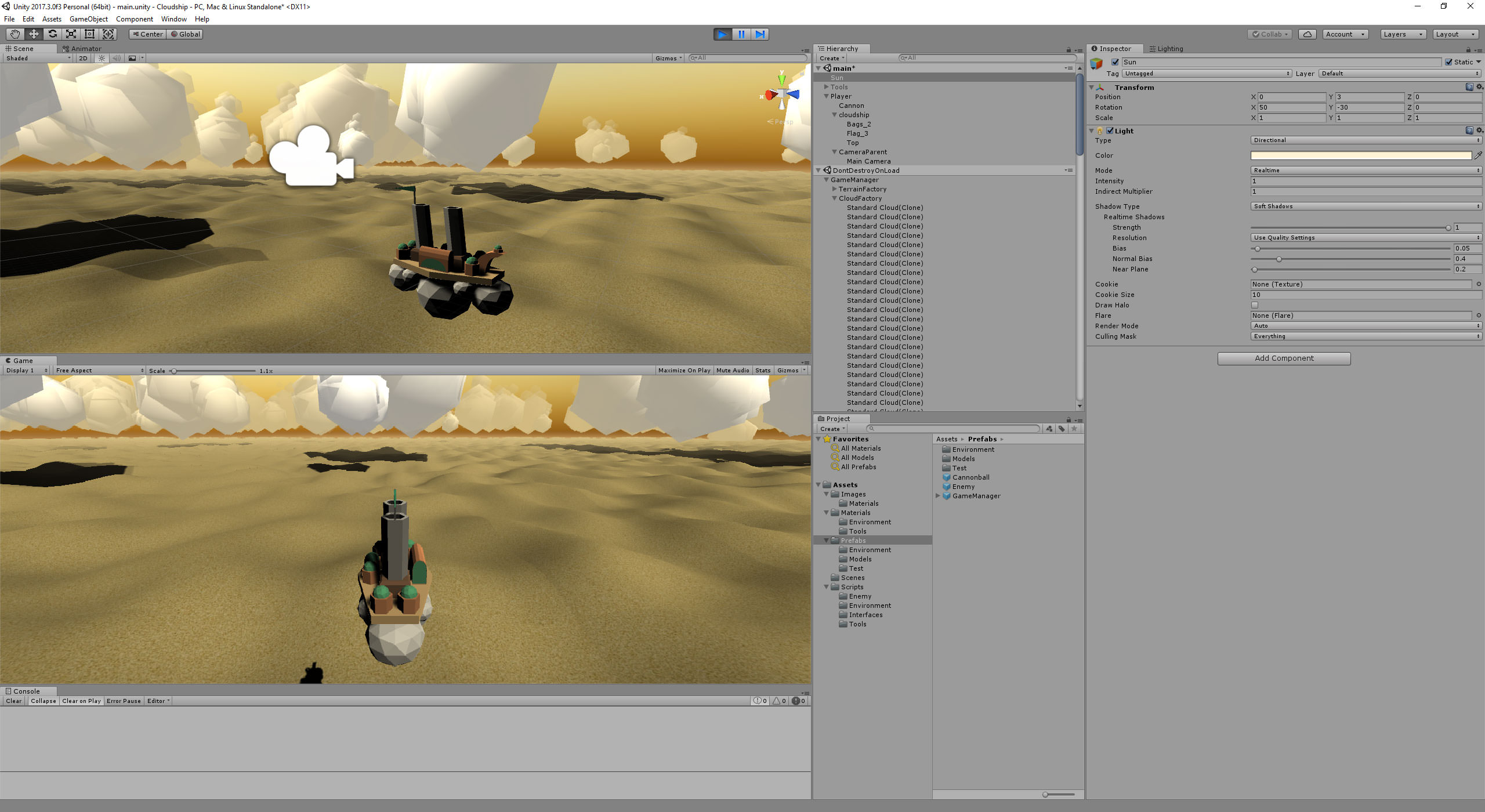Click the Pause button
Screen dimensions: 1485x812
(x=741, y=34)
